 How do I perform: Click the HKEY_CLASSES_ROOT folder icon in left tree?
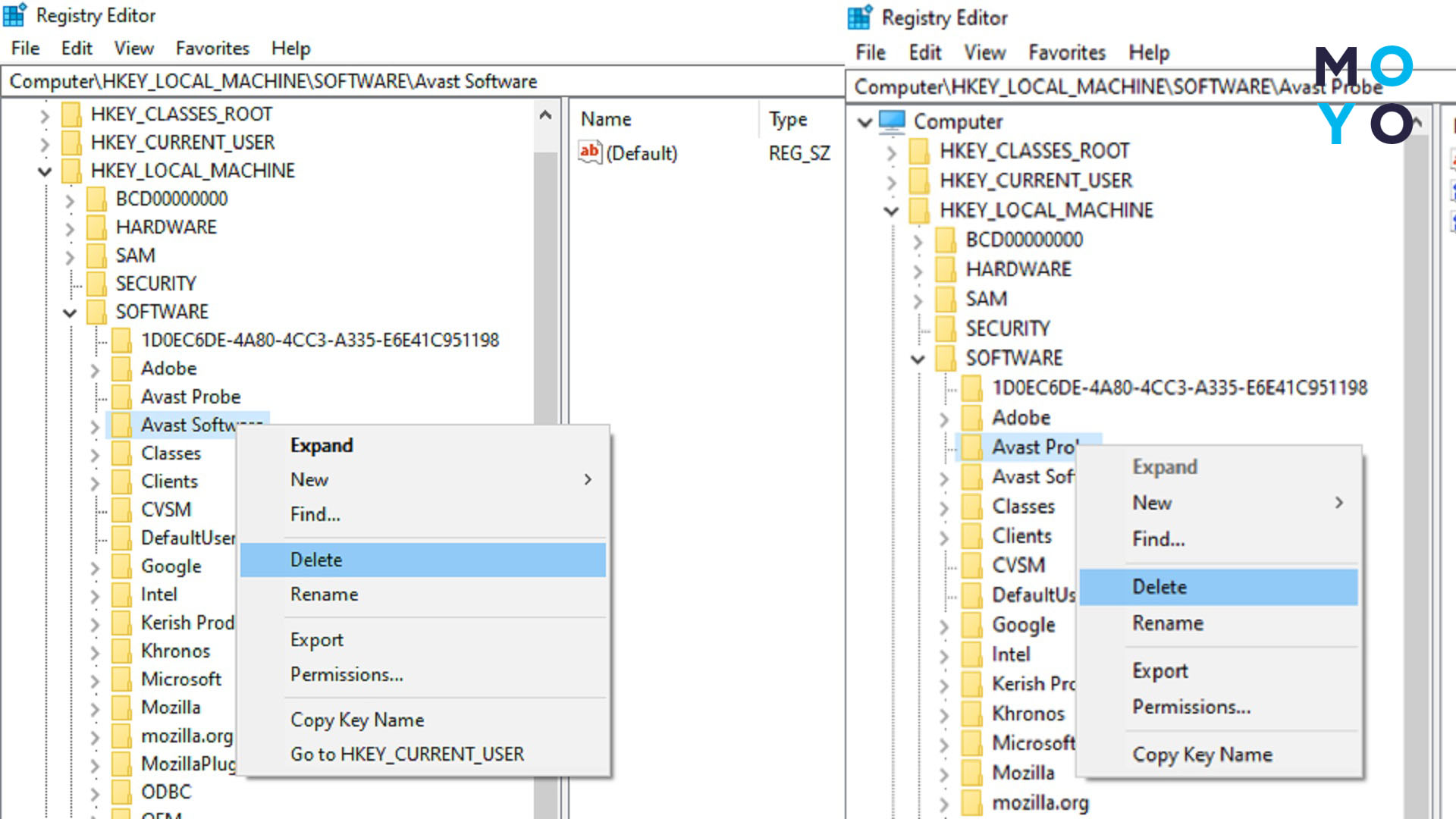point(71,115)
